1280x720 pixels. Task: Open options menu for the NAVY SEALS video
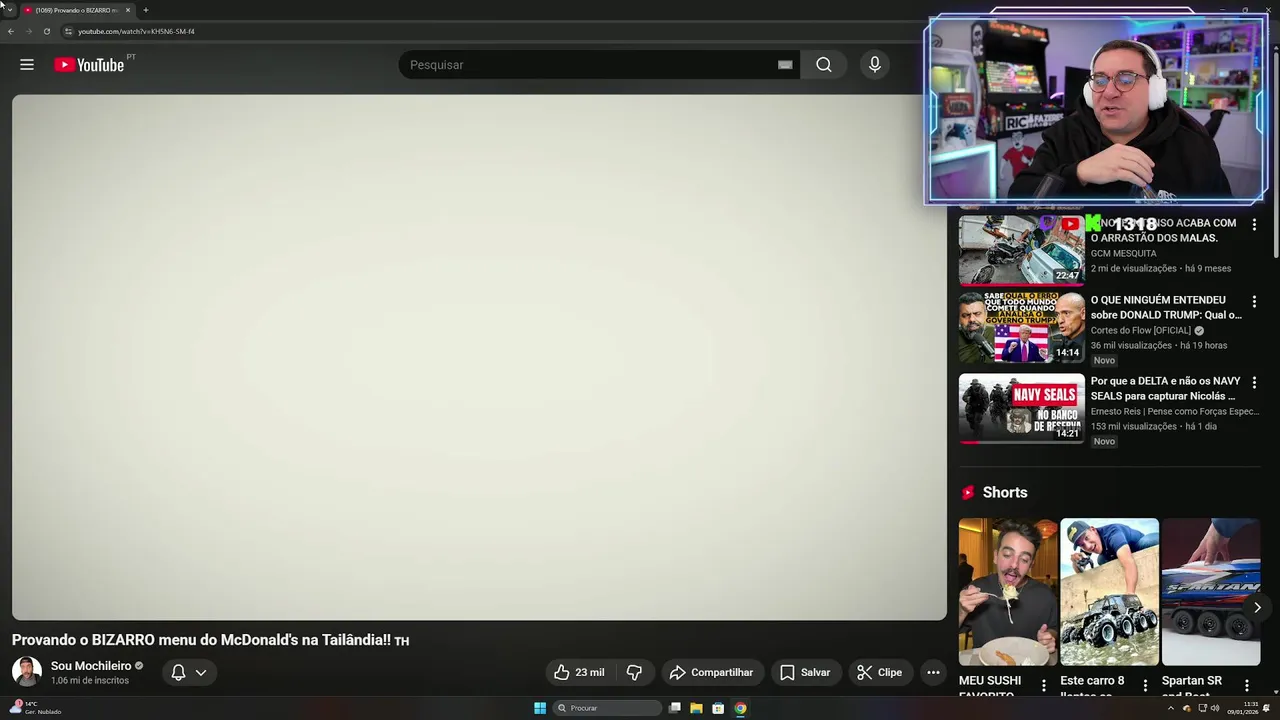coord(1254,382)
